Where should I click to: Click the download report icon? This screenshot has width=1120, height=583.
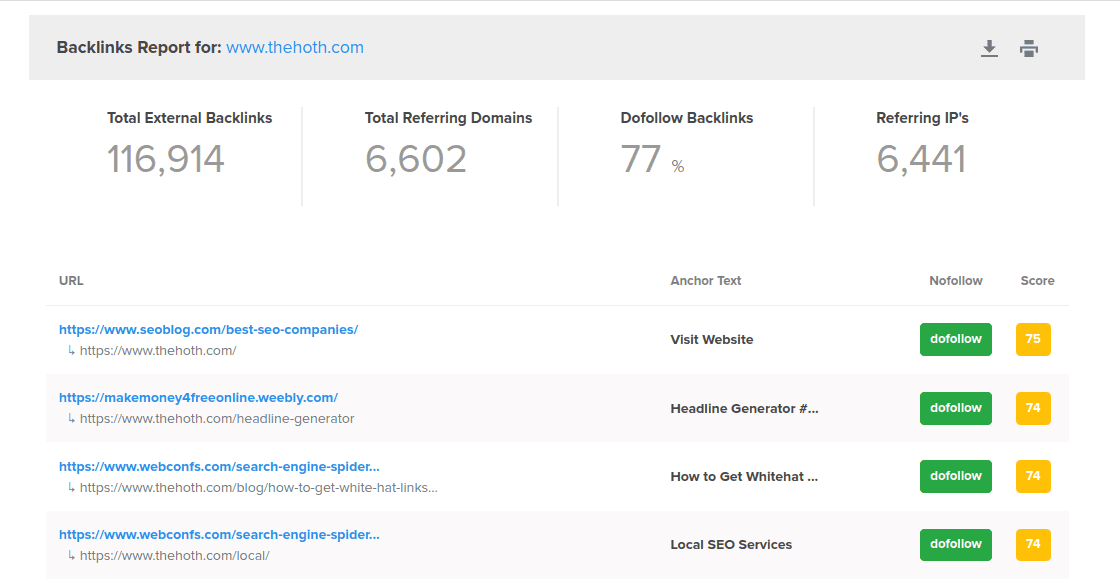(989, 47)
